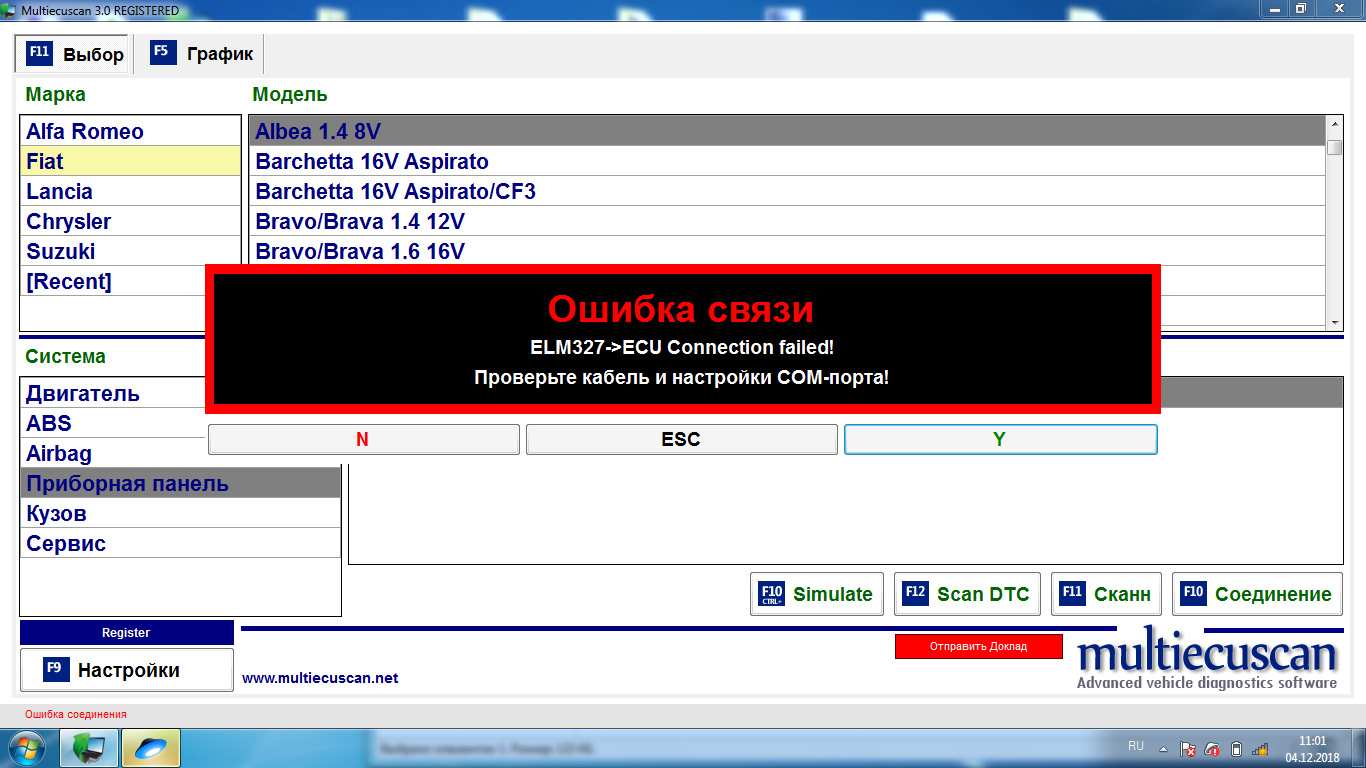
Task: Click the Соединение connect button
Action: (x=1258, y=594)
